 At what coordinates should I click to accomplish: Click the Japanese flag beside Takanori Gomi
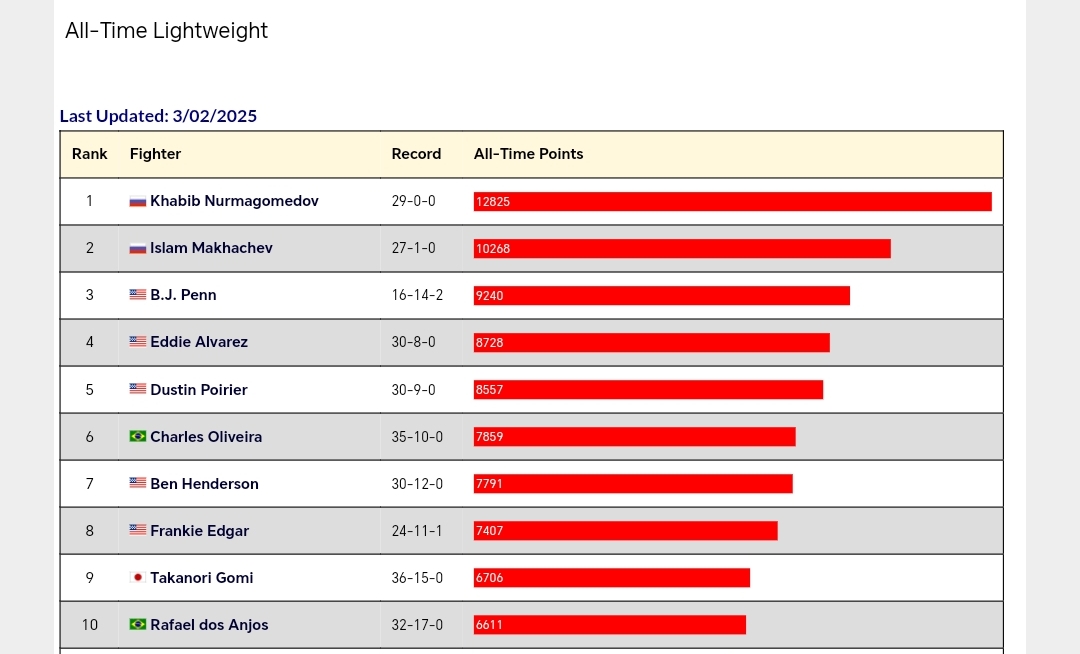pos(138,578)
